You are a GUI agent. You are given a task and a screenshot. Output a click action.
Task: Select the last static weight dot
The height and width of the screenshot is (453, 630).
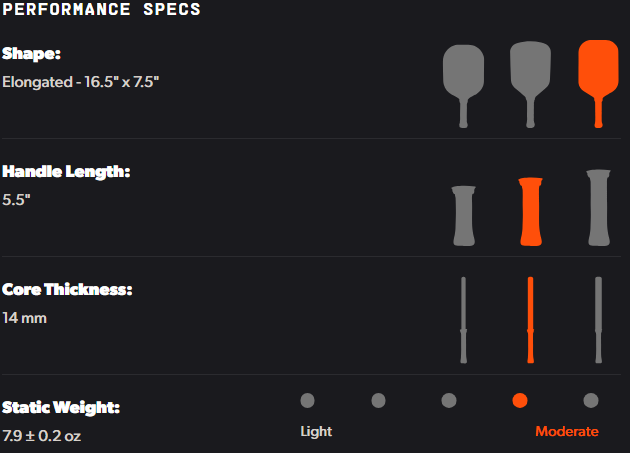click(x=591, y=400)
